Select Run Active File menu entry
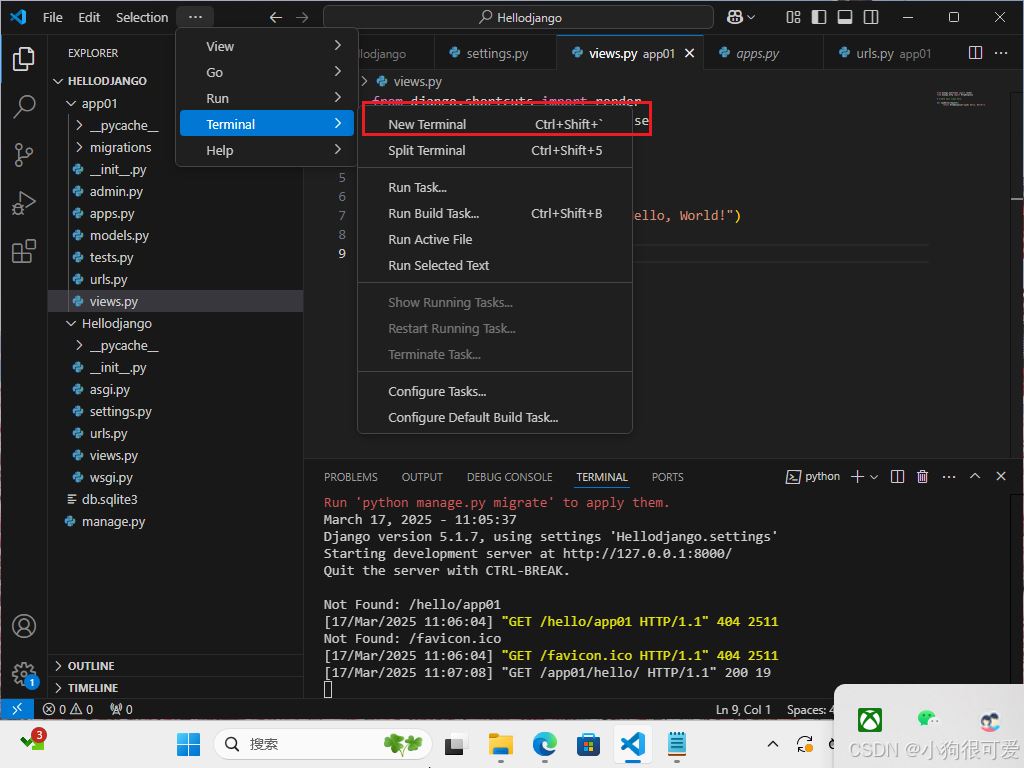This screenshot has width=1024, height=768. click(494, 240)
